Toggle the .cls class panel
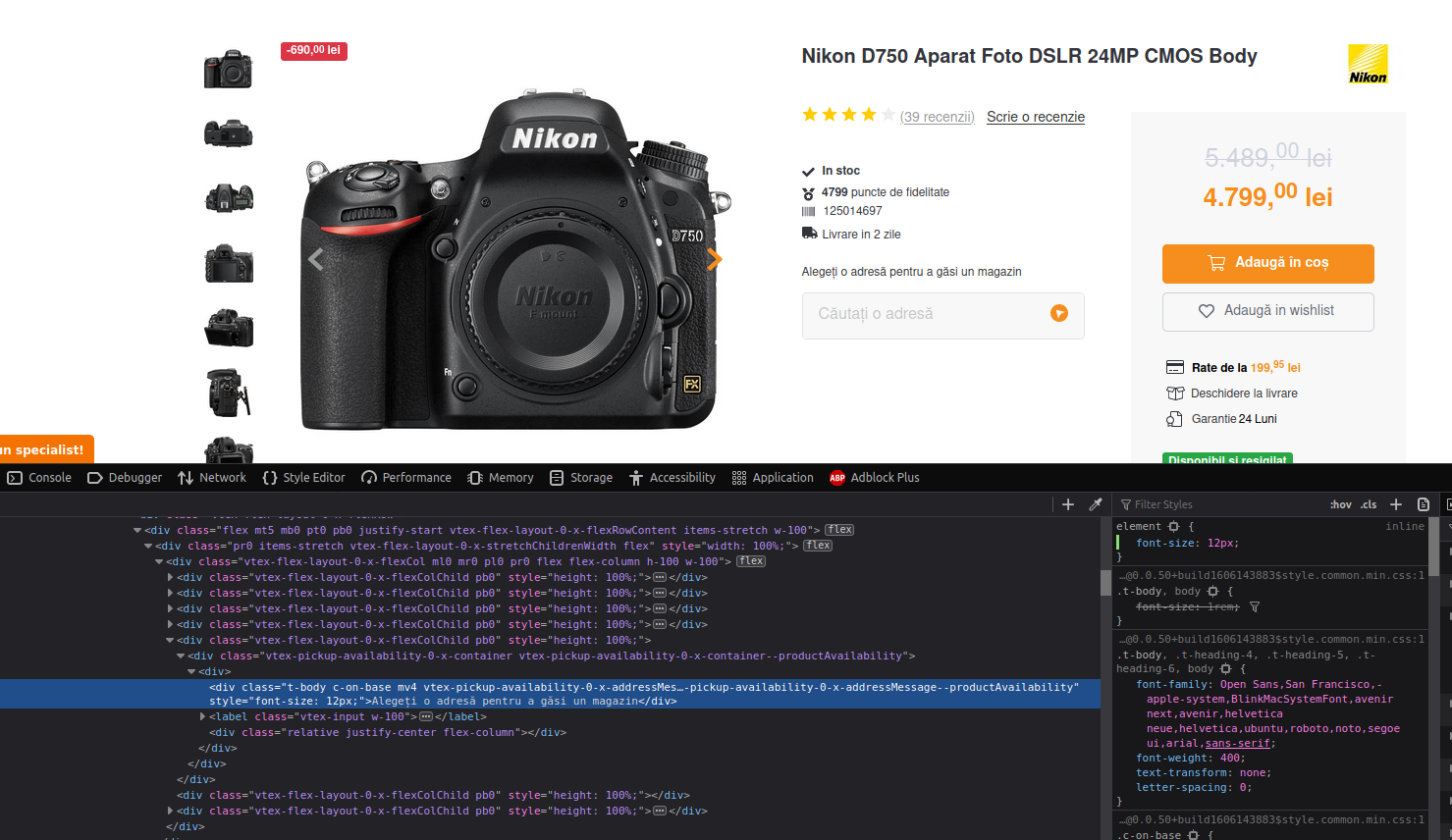Screen dimensions: 1452x840 [1369, 504]
